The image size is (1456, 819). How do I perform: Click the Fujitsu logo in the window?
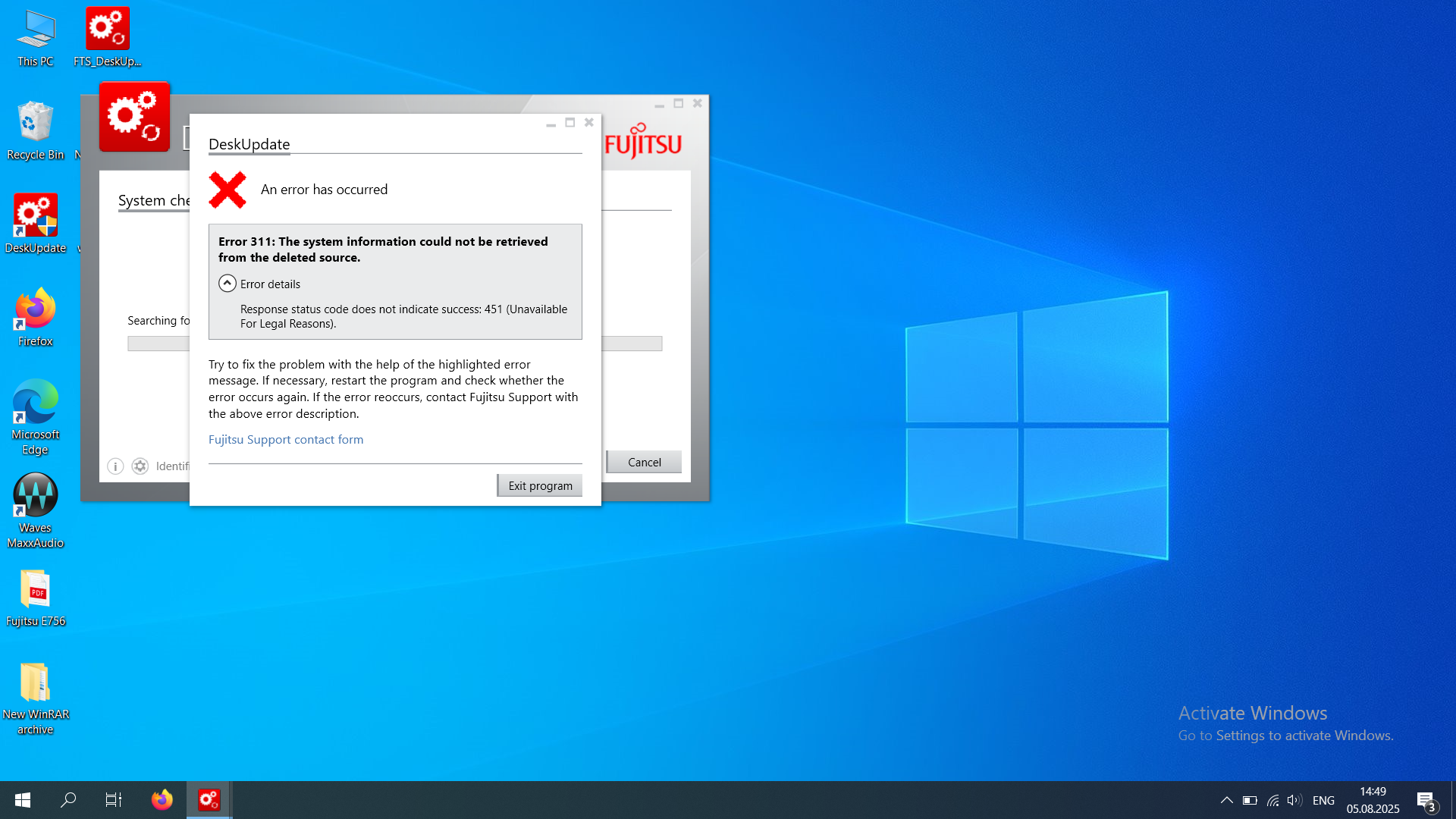pyautogui.click(x=643, y=142)
